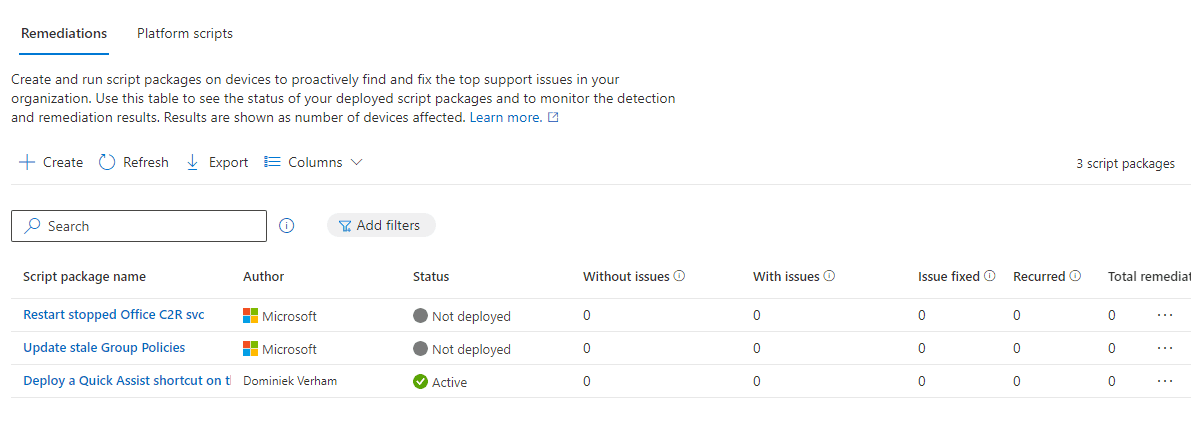Open more options for Update stale Group Policies

[1164, 348]
